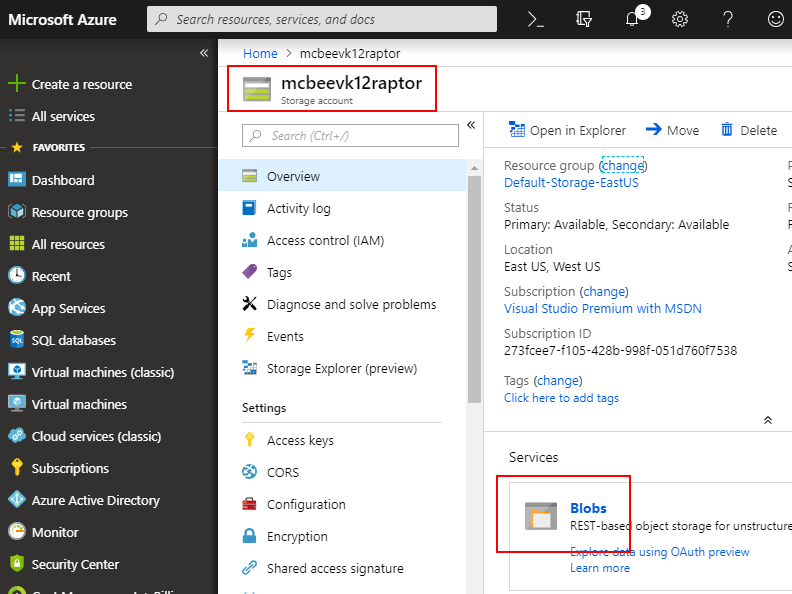Click the Access control (IAM) people icon

click(249, 240)
